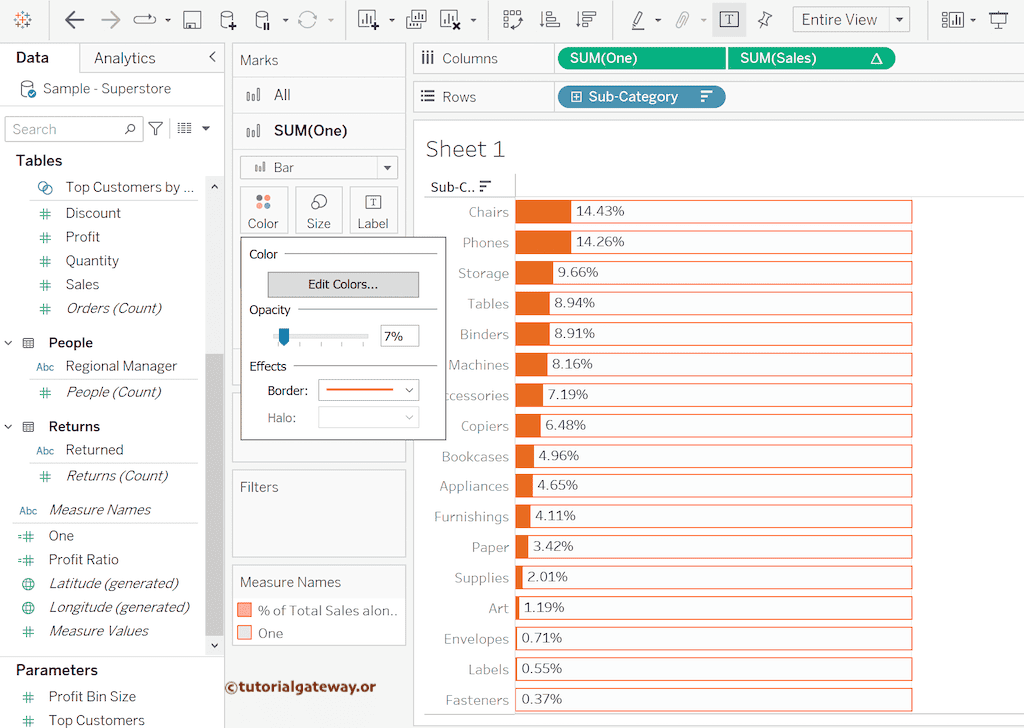Sort Sub-Category ascending via toolbar

[550, 20]
